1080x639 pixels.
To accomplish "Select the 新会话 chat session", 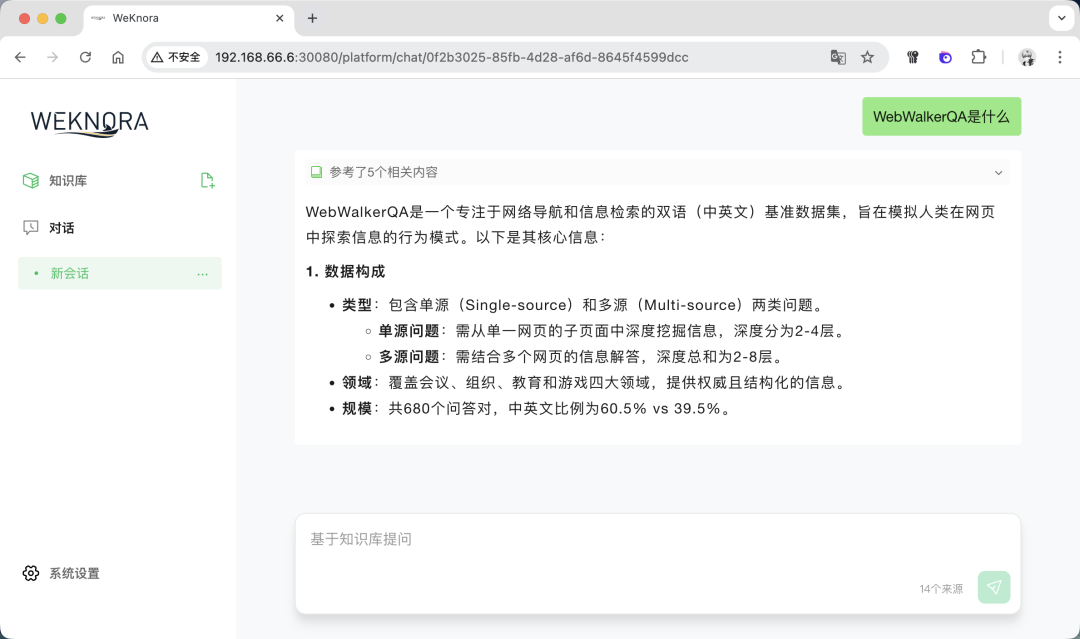I will 120,273.
